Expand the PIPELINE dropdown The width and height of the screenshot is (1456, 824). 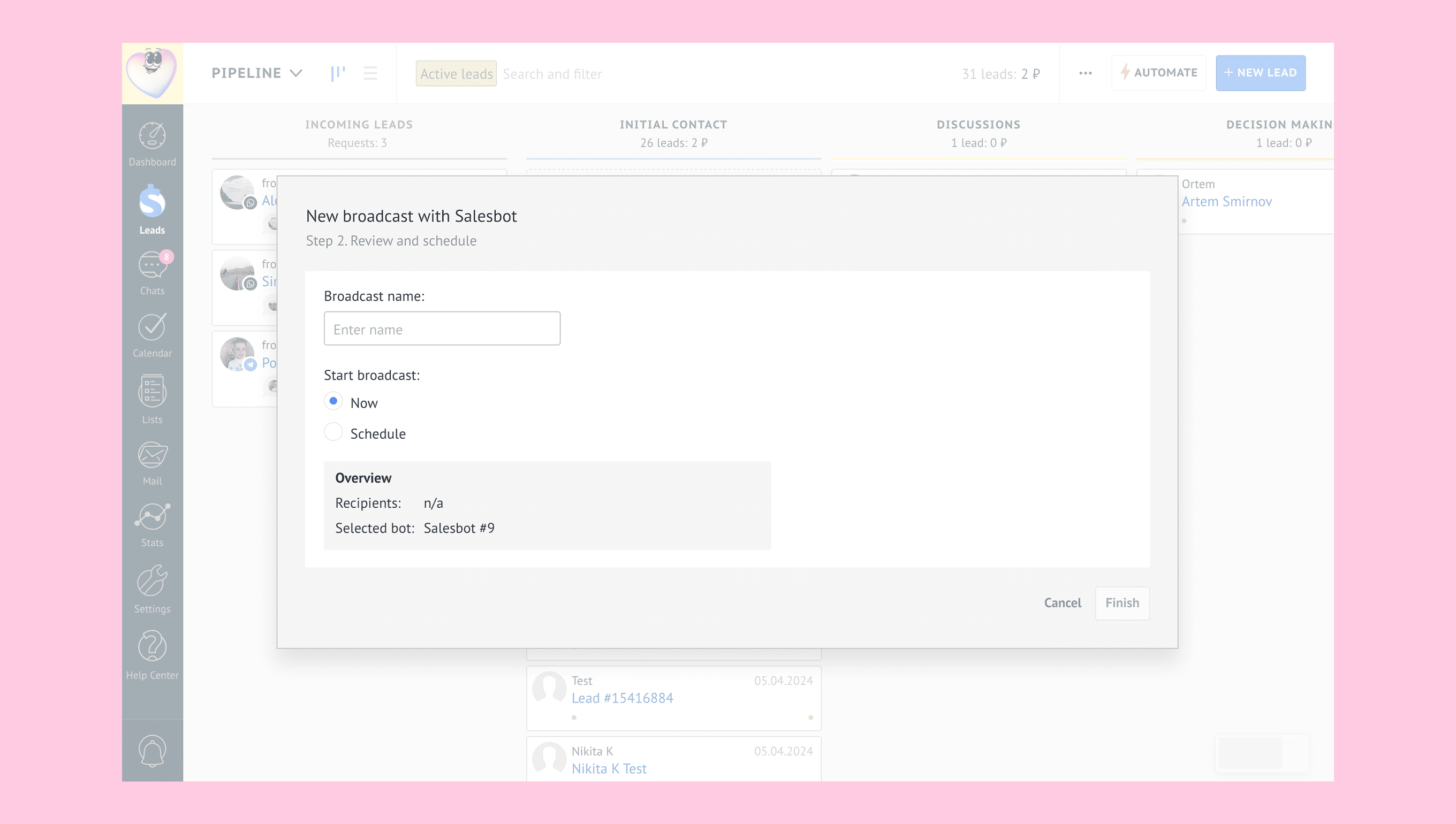256,73
